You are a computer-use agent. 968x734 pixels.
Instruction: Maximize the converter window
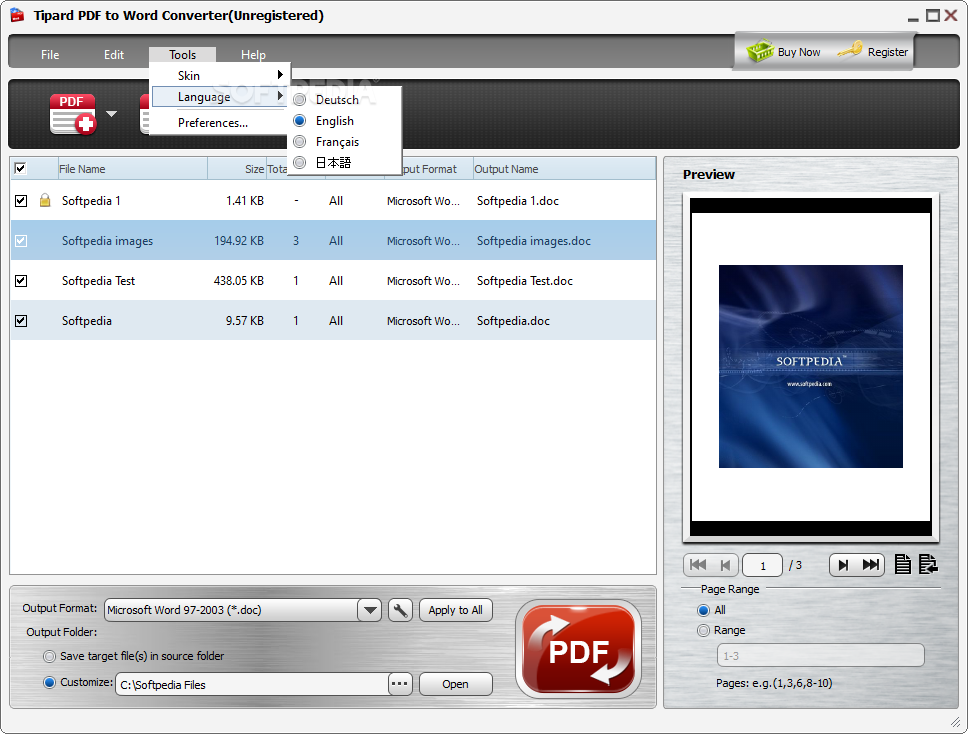pyautogui.click(x=933, y=15)
